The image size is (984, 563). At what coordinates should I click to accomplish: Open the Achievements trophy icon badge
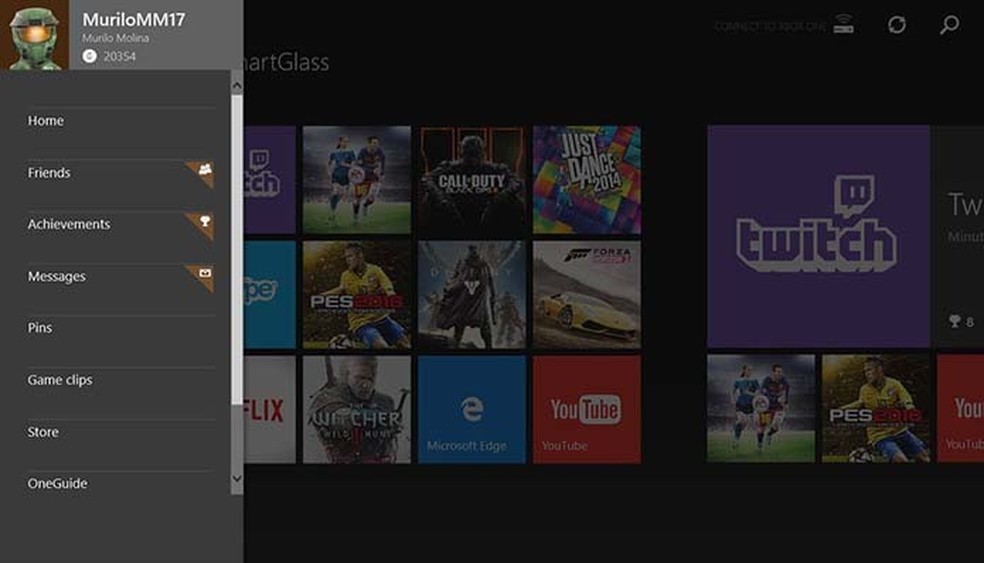click(x=205, y=221)
